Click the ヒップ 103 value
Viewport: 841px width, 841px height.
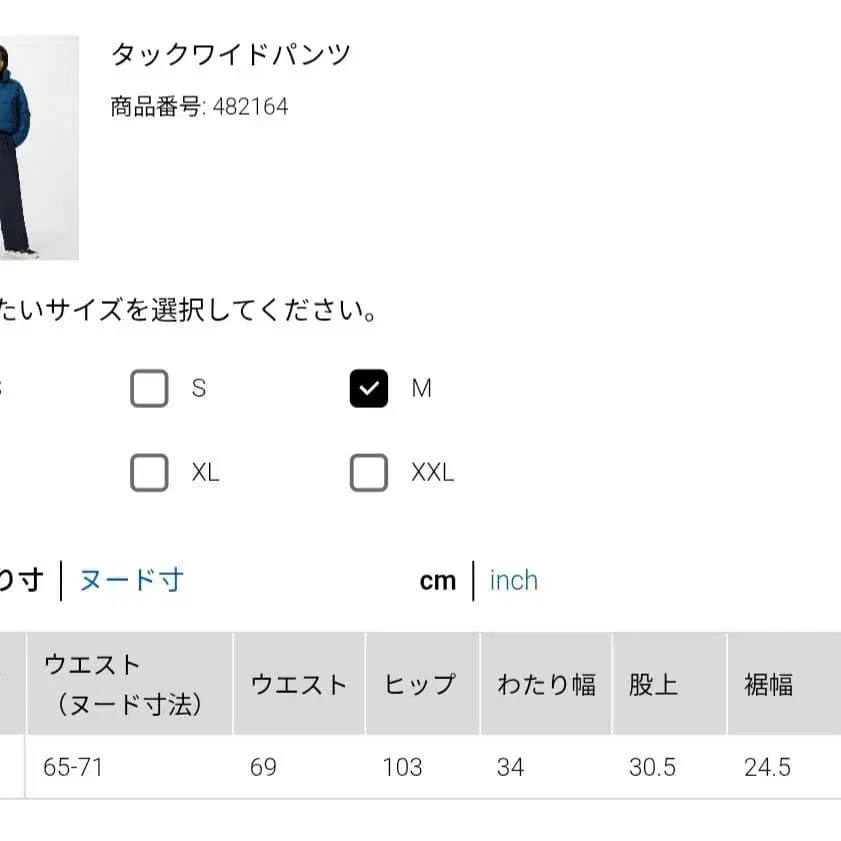coord(402,767)
